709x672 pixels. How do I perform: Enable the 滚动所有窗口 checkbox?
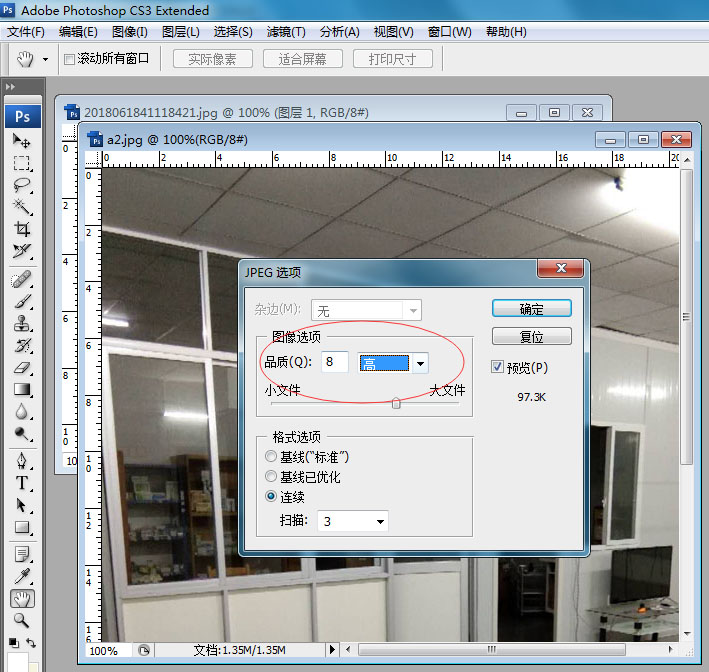tap(69, 59)
